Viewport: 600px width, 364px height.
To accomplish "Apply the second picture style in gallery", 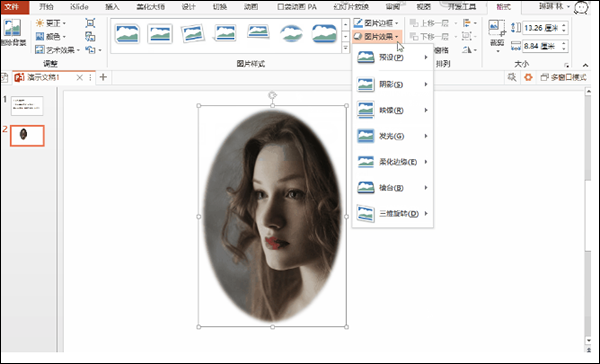I will coord(160,34).
